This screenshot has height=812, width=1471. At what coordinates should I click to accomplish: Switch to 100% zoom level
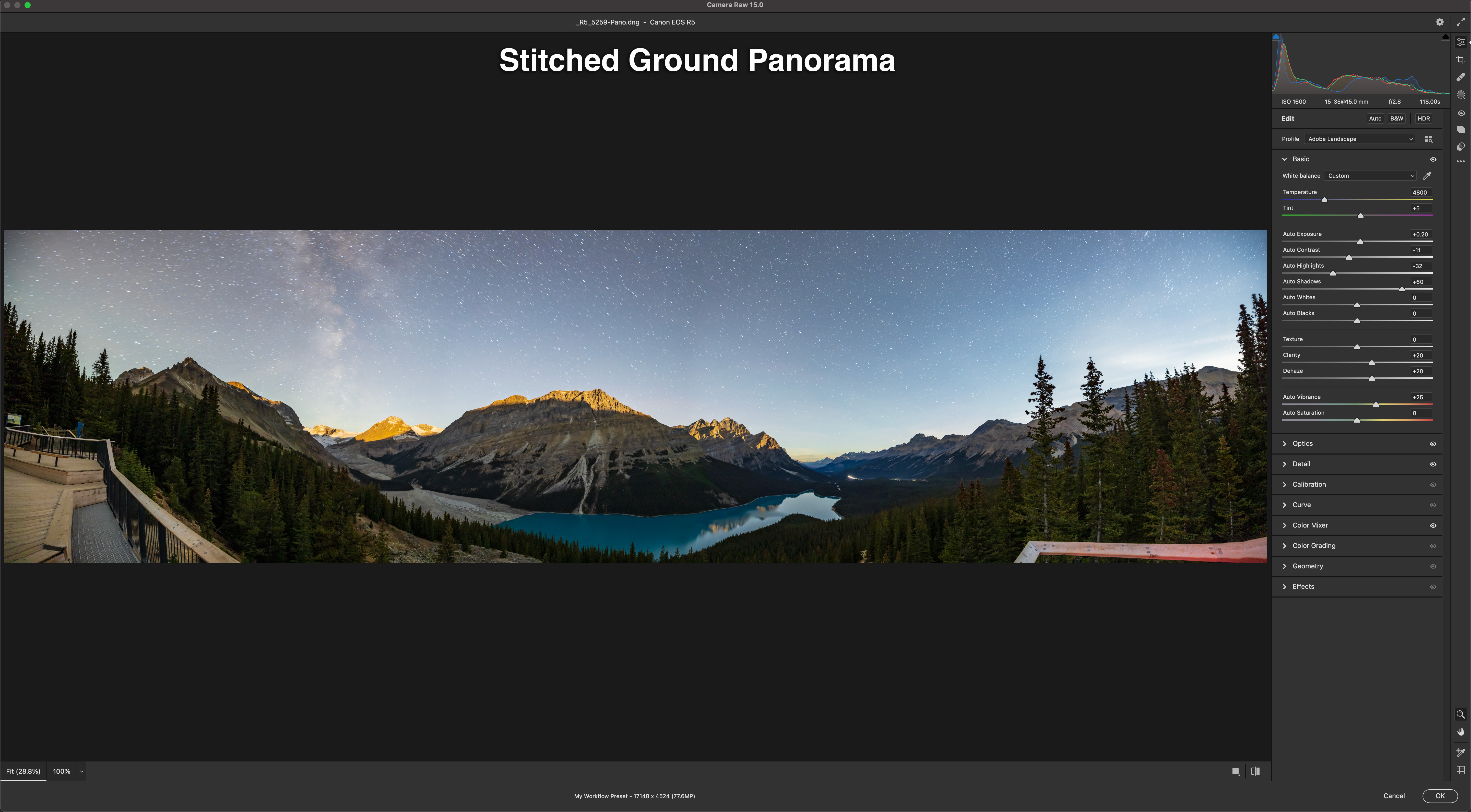click(x=62, y=771)
